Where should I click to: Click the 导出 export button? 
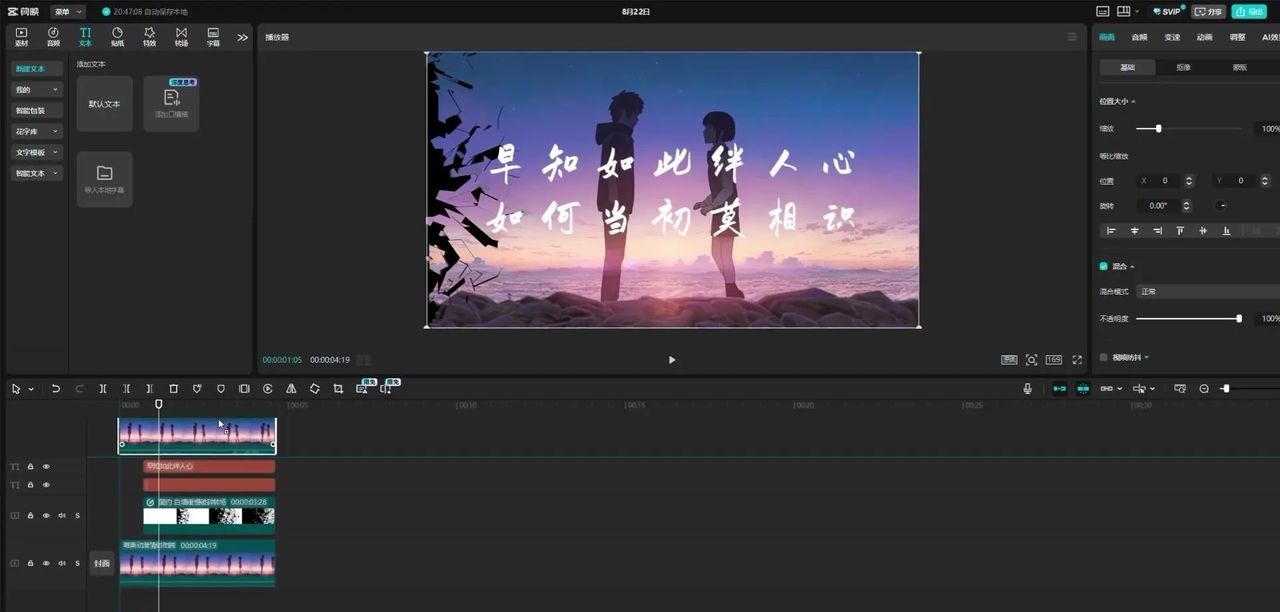pos(1248,11)
